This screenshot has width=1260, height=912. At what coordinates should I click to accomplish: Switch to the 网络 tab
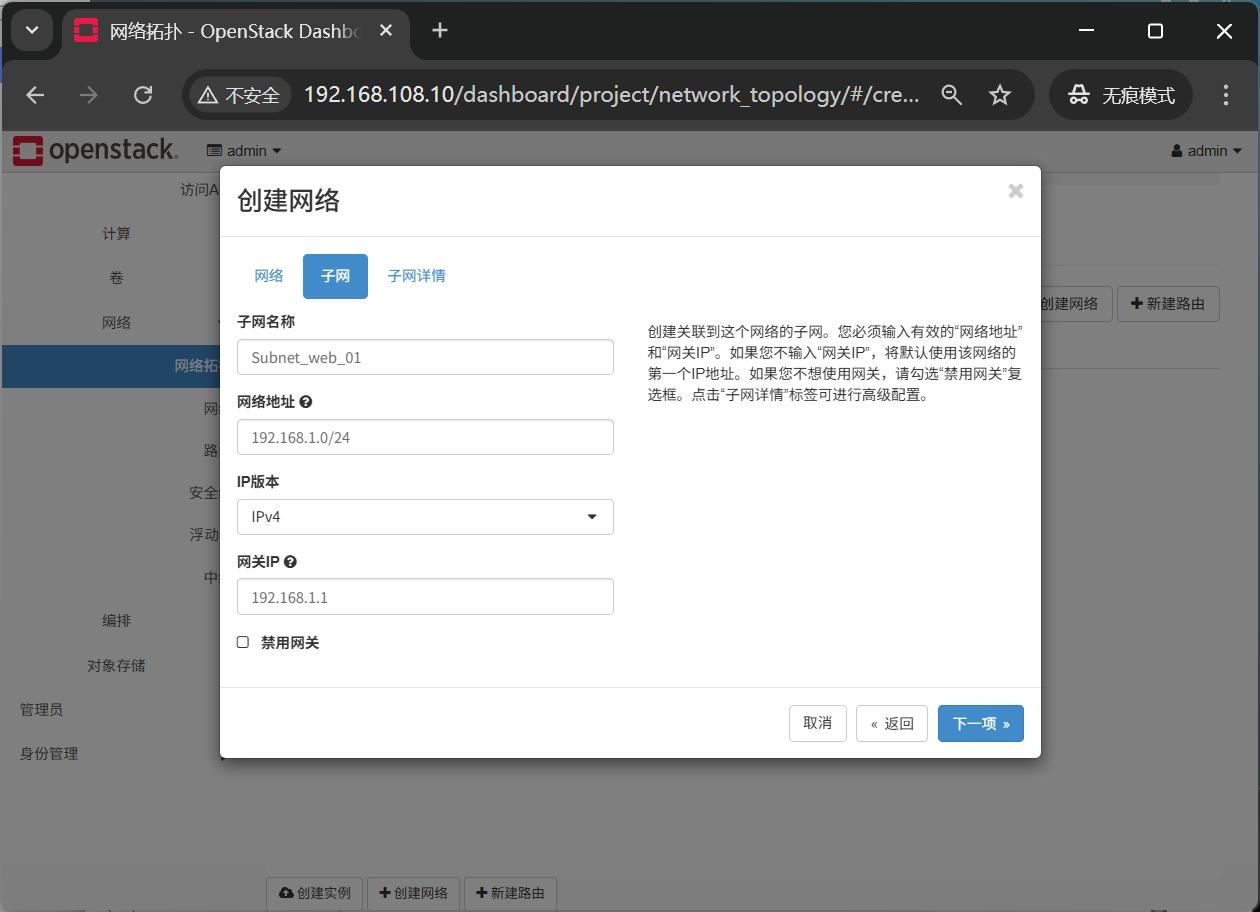[269, 276]
